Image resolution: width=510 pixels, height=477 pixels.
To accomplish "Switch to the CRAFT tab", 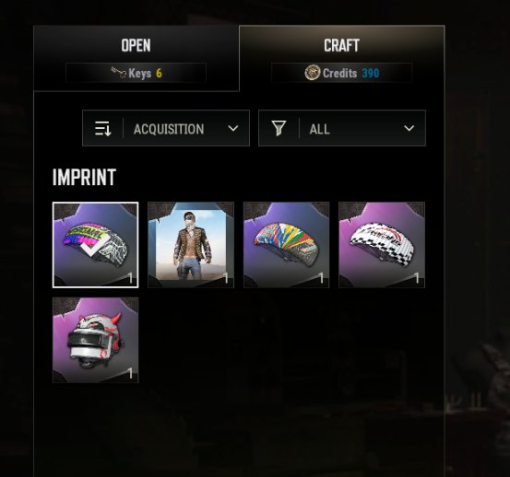I will [342, 58].
